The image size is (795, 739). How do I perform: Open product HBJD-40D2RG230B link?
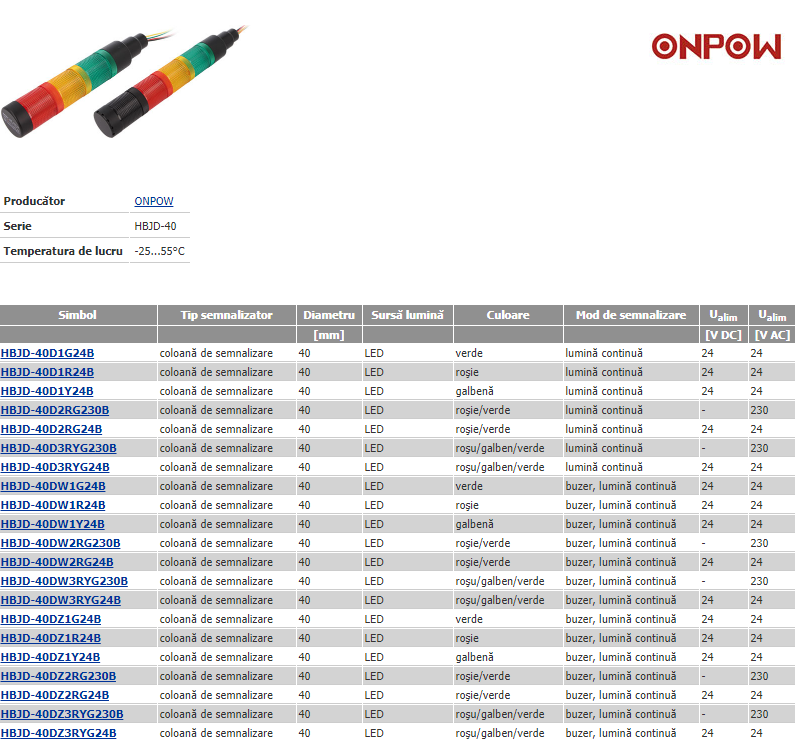coord(55,410)
